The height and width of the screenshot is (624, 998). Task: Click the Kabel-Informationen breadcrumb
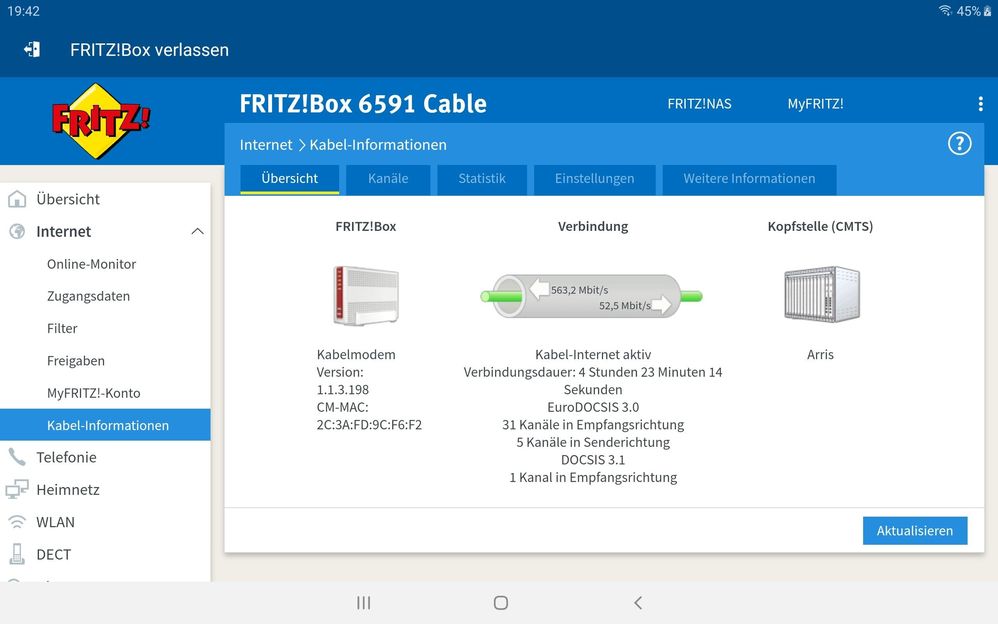378,145
